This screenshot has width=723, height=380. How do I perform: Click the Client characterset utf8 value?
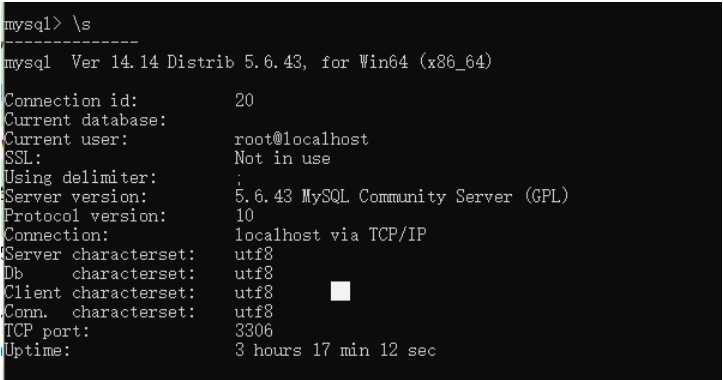click(254, 292)
